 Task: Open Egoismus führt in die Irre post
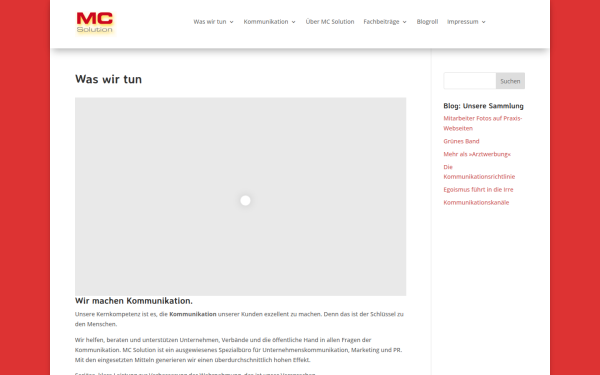point(478,189)
